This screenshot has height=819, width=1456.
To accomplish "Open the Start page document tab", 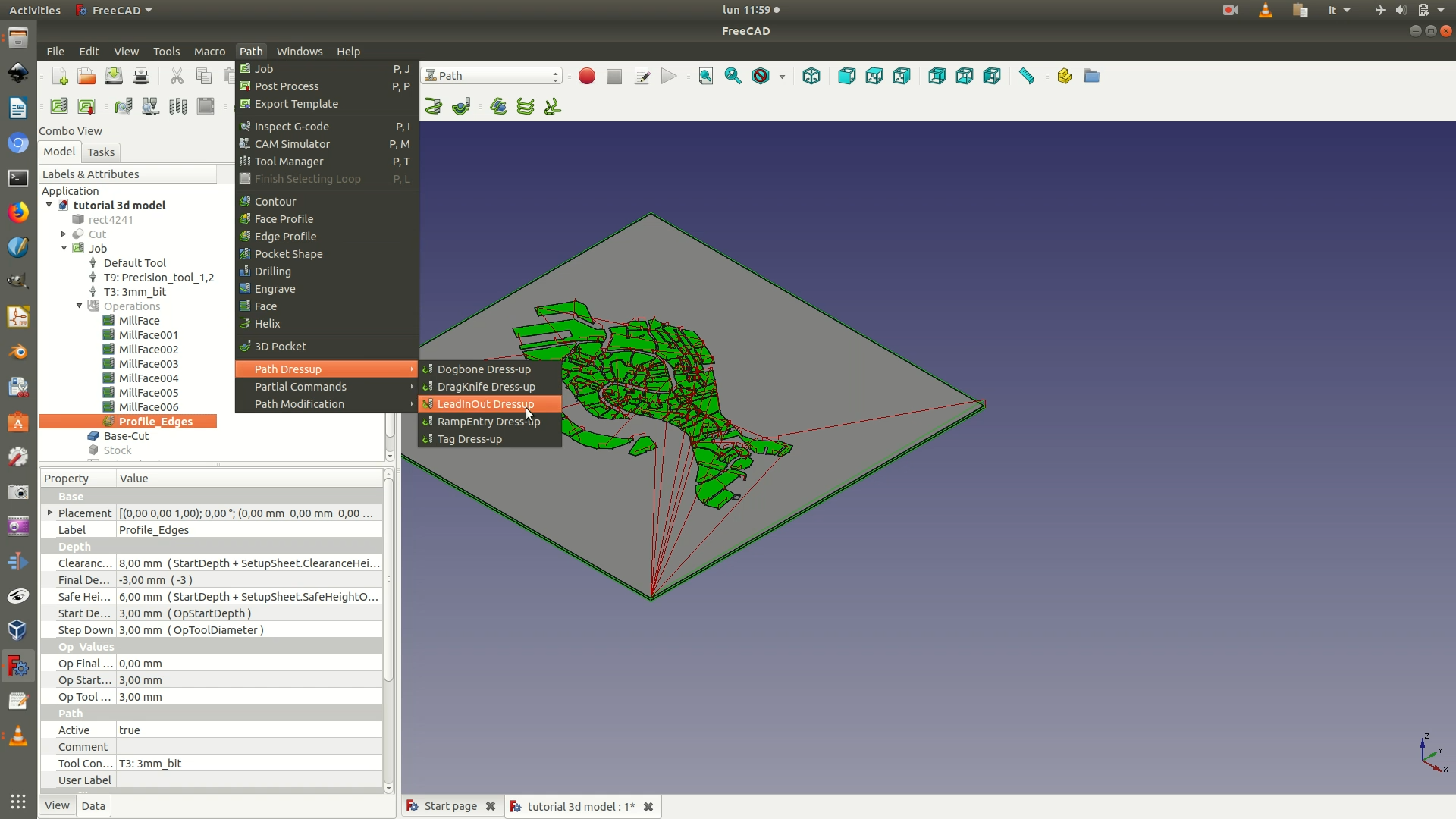I will (450, 806).
